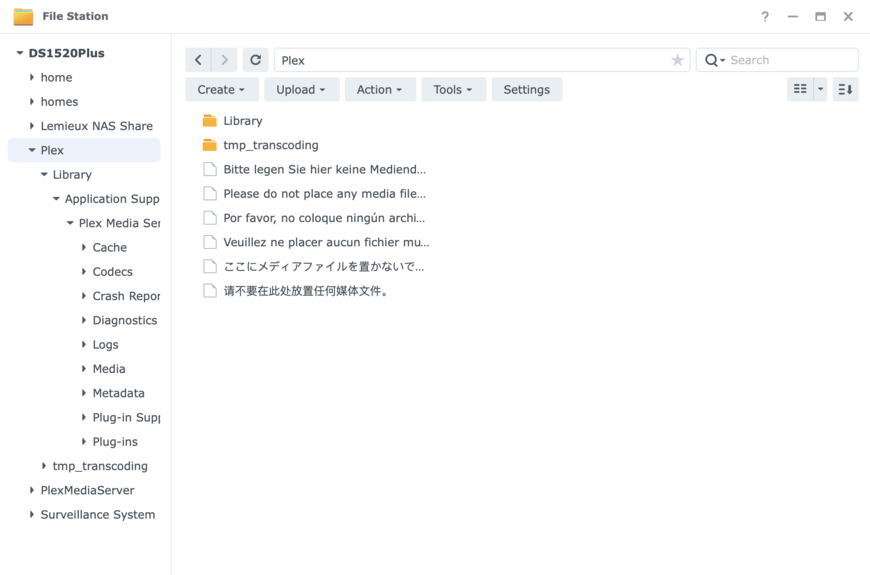Click the File Station folder app icon

pyautogui.click(x=23, y=17)
